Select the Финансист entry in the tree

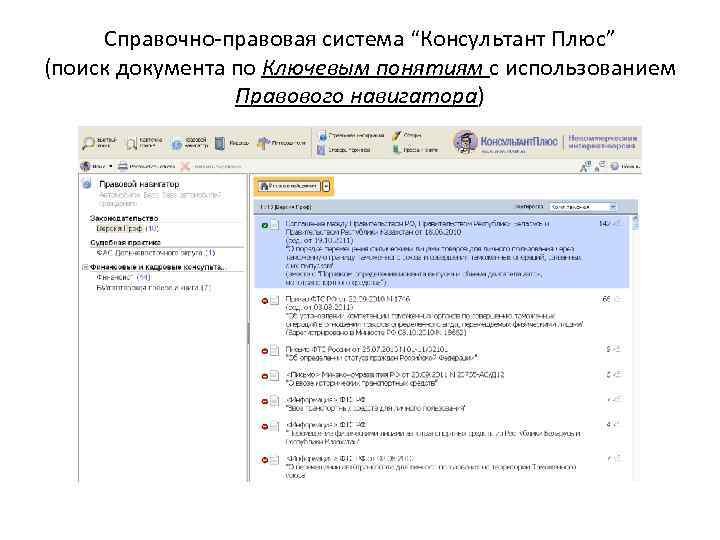(x=123, y=278)
